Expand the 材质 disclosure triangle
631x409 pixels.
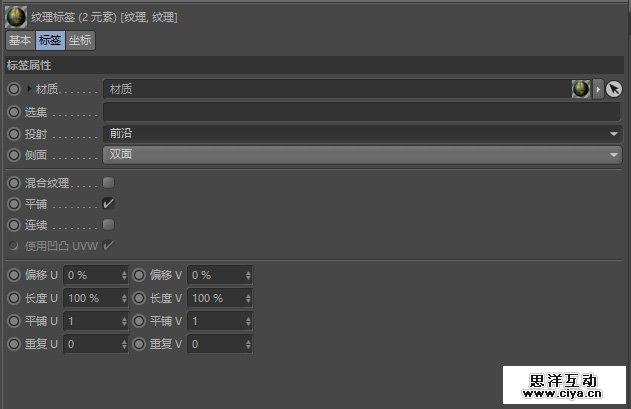coord(29,89)
